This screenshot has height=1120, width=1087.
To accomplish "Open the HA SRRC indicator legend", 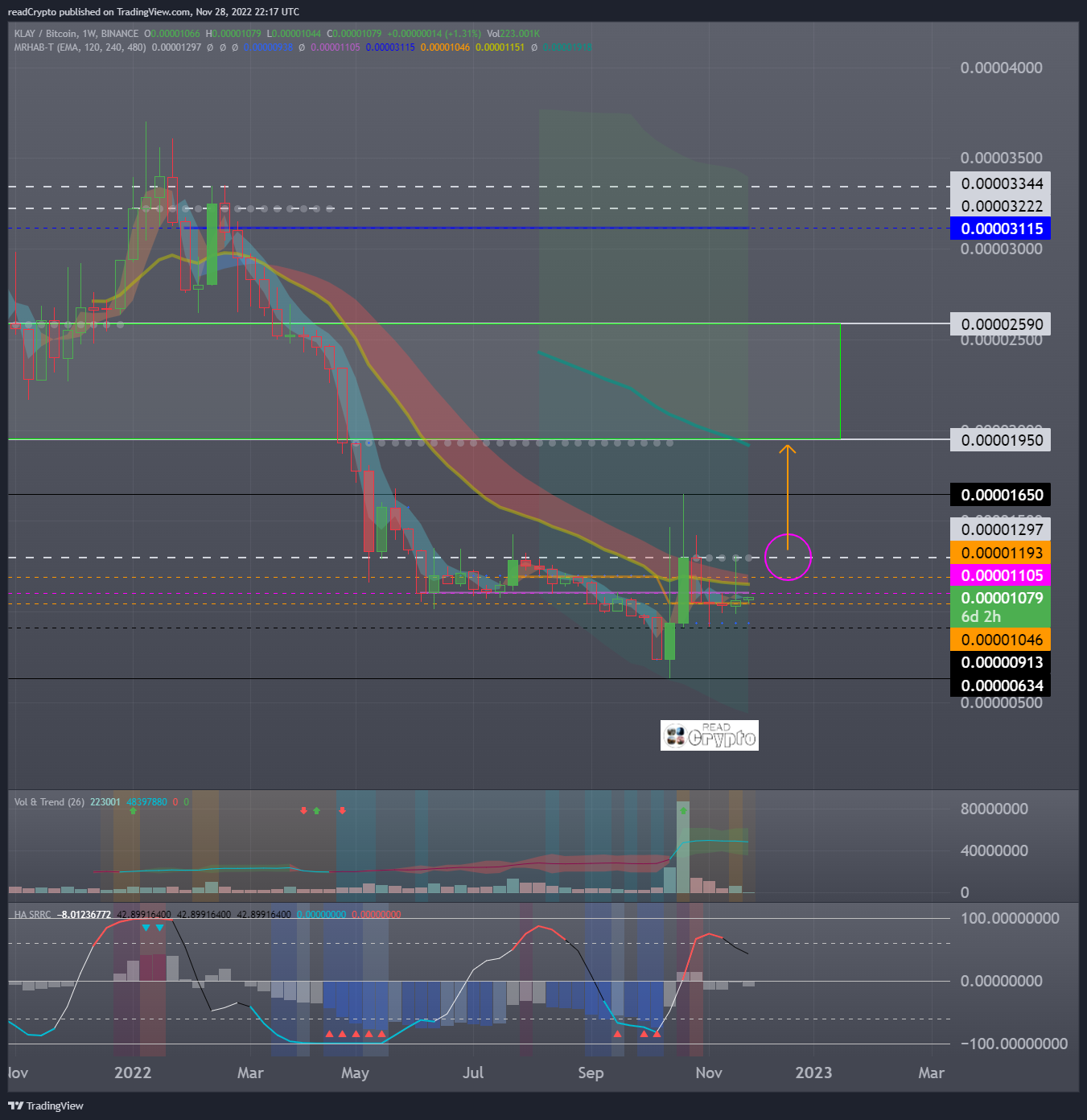I will [x=32, y=915].
